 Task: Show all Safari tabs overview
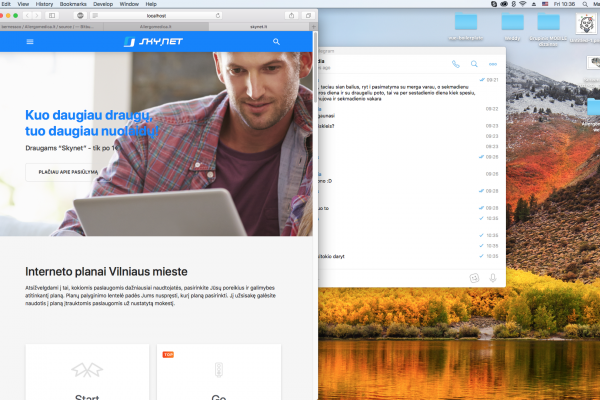(x=308, y=15)
